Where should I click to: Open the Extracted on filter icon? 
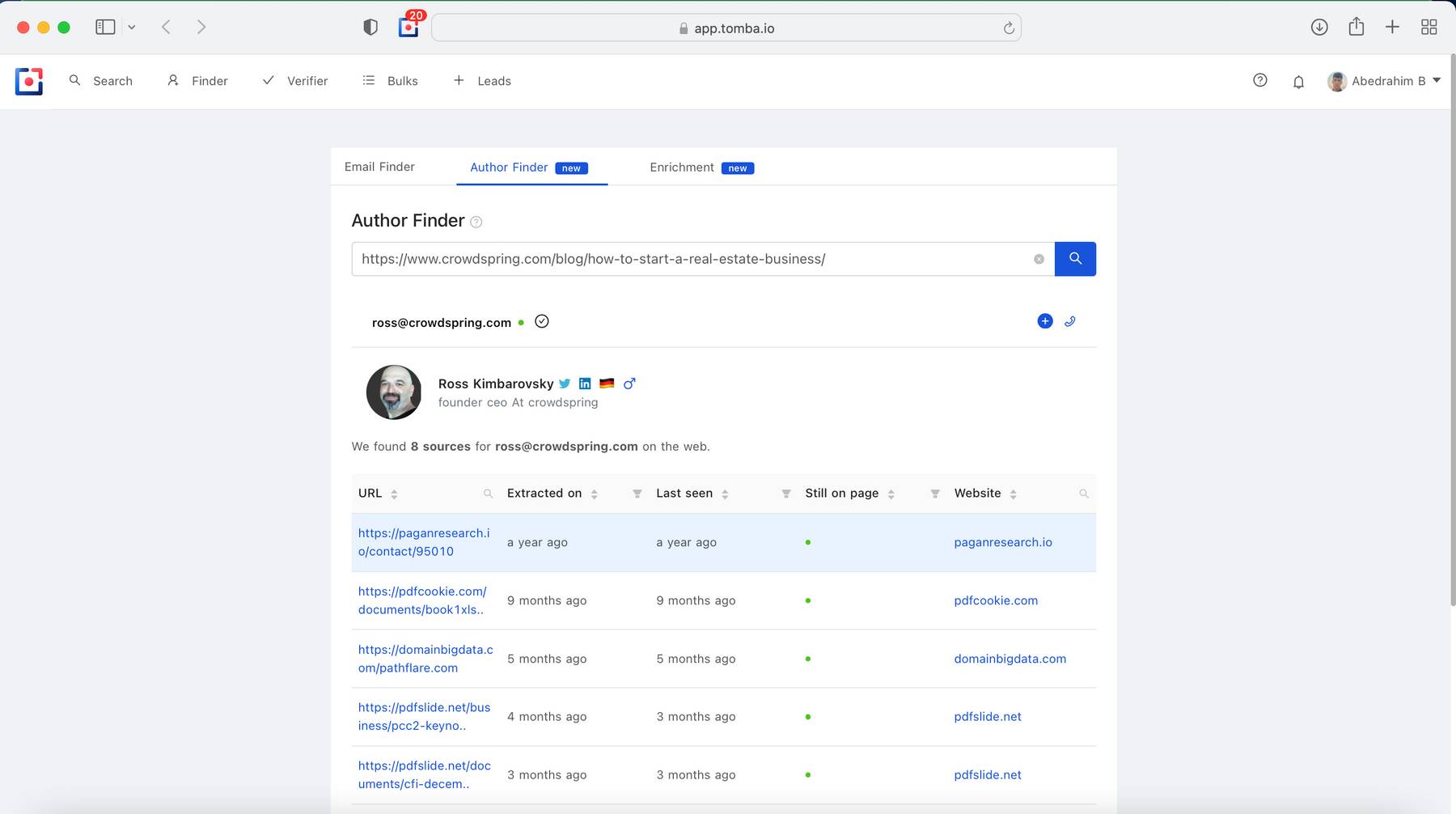point(637,494)
